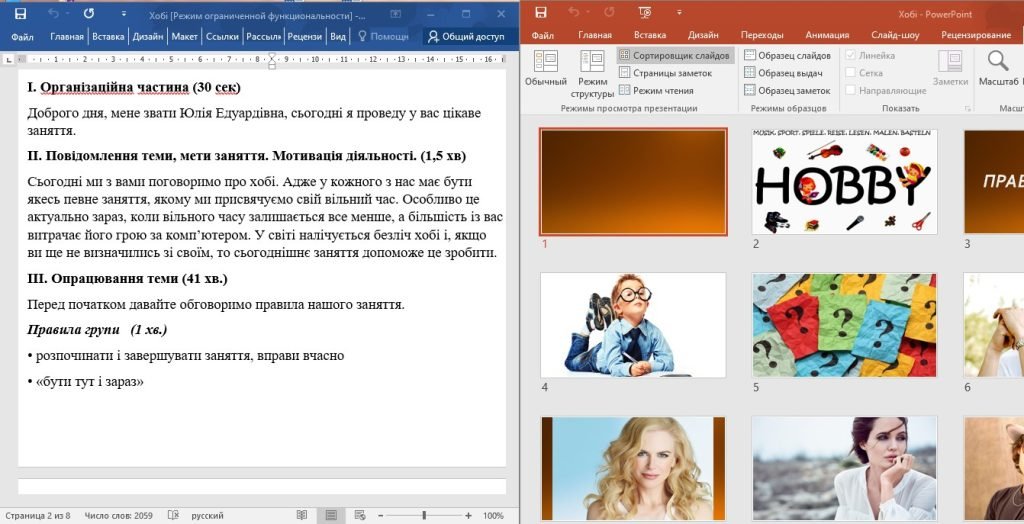This screenshot has width=1024, height=524.
Task: Switch Word to Web Layout view icon
Action: [359, 516]
